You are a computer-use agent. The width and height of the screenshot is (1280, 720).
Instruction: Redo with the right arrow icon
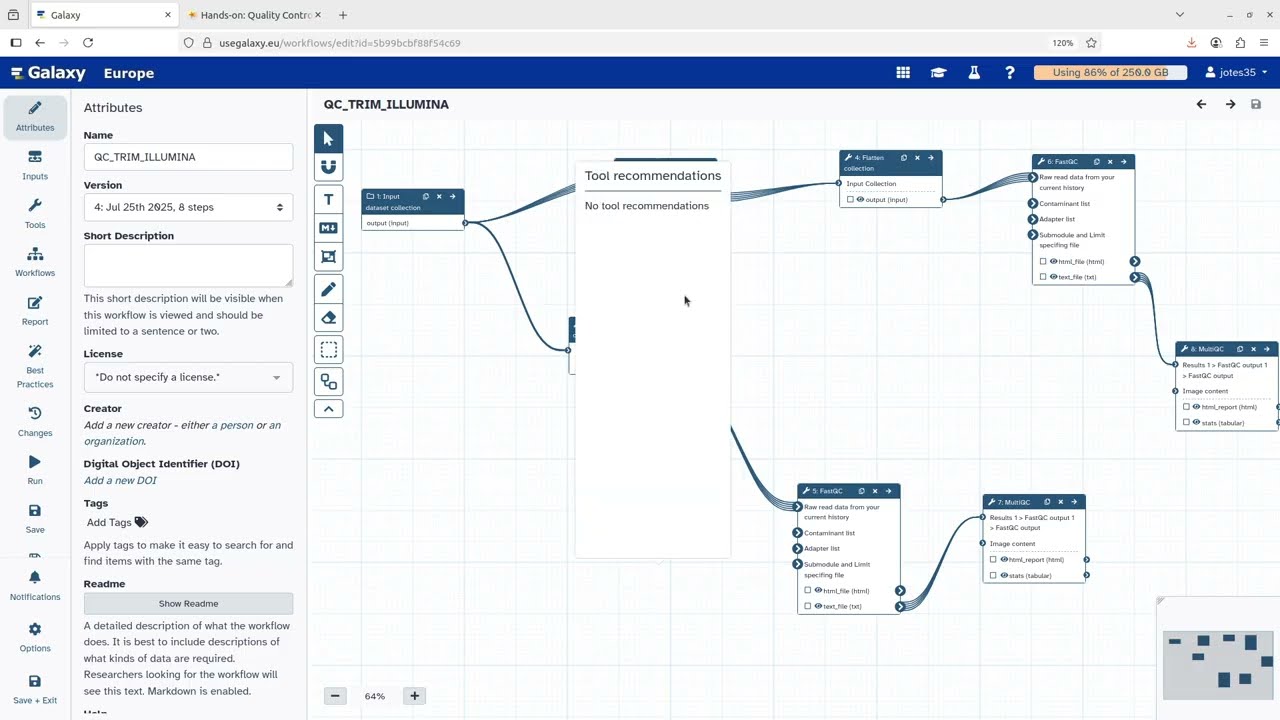(x=1230, y=104)
